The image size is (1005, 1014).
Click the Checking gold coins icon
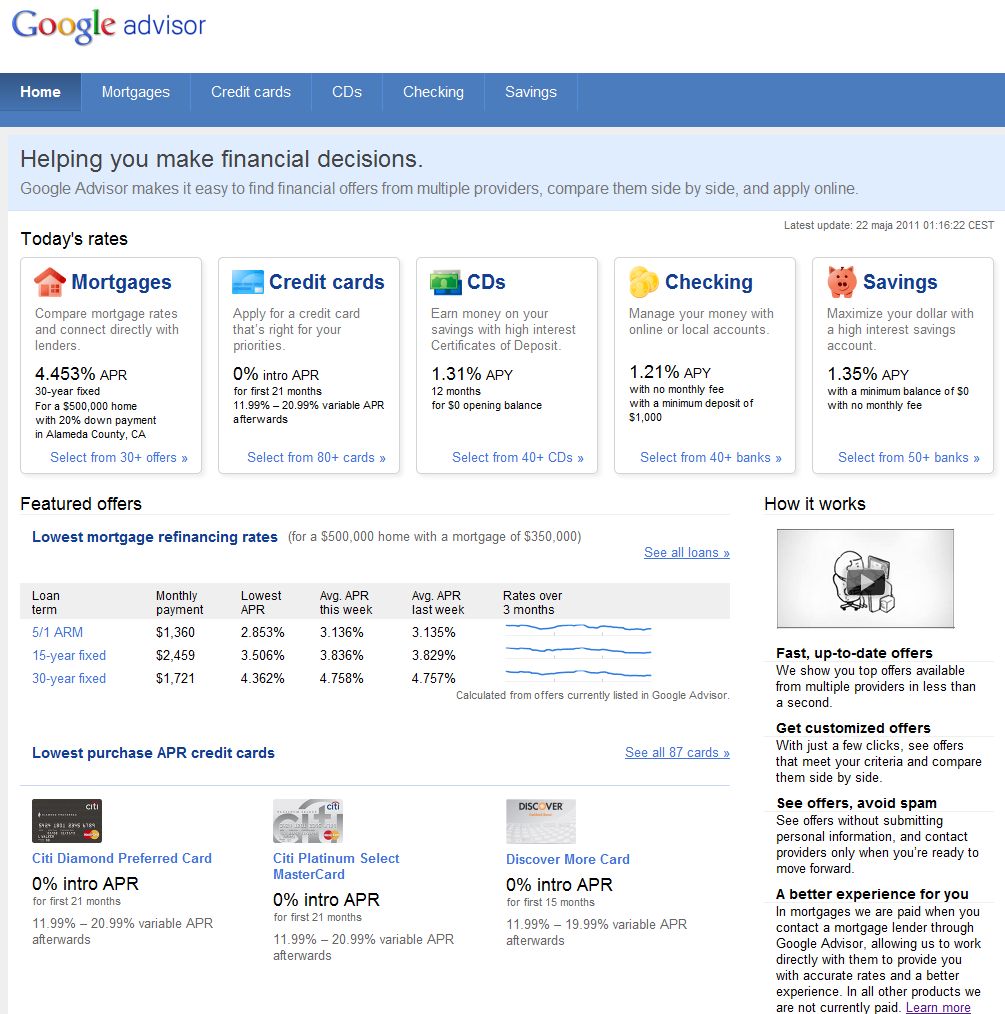tap(643, 282)
